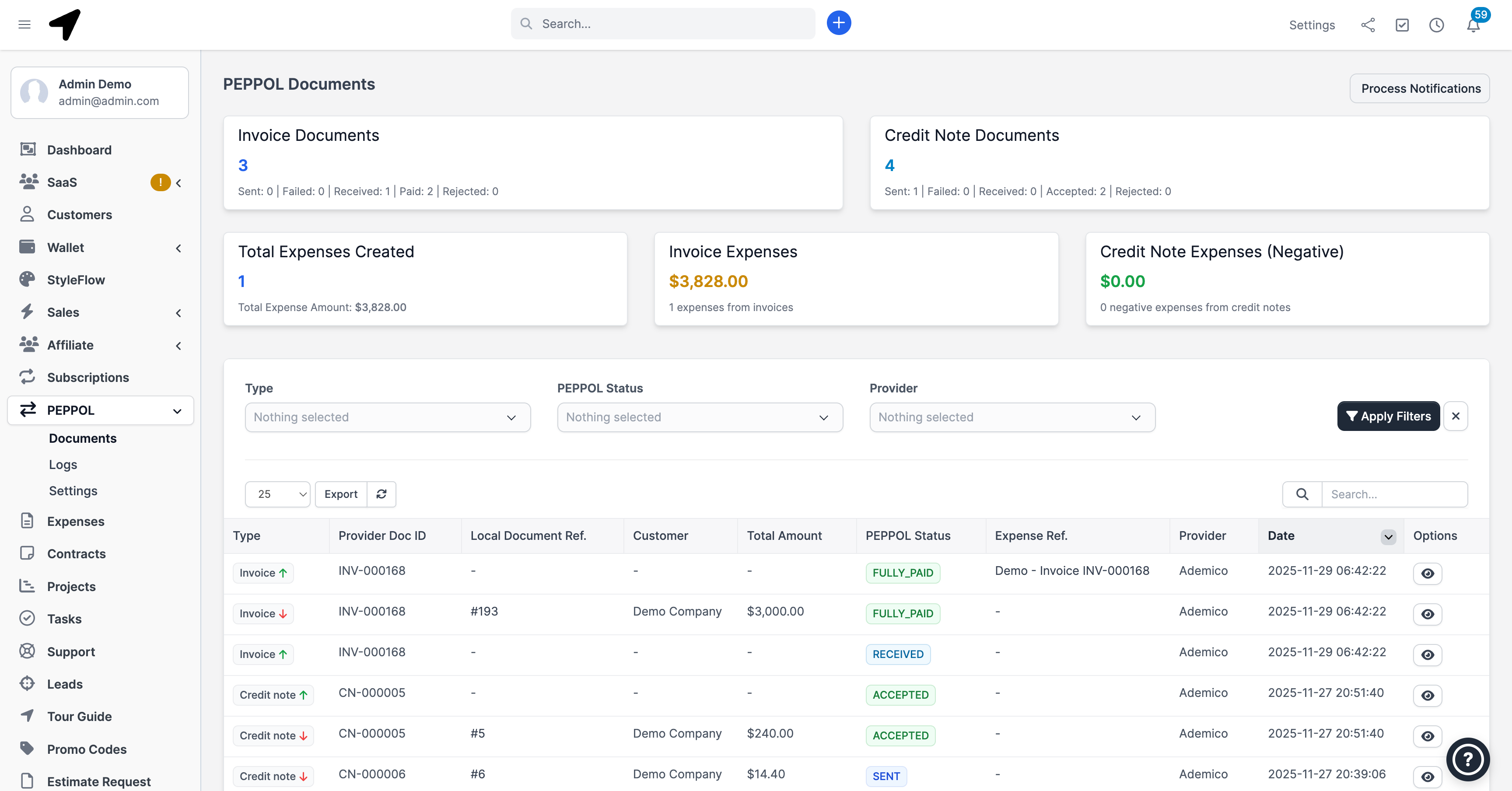Open the PEPPOL Status filter dropdown
This screenshot has width=1512, height=791.
700,417
